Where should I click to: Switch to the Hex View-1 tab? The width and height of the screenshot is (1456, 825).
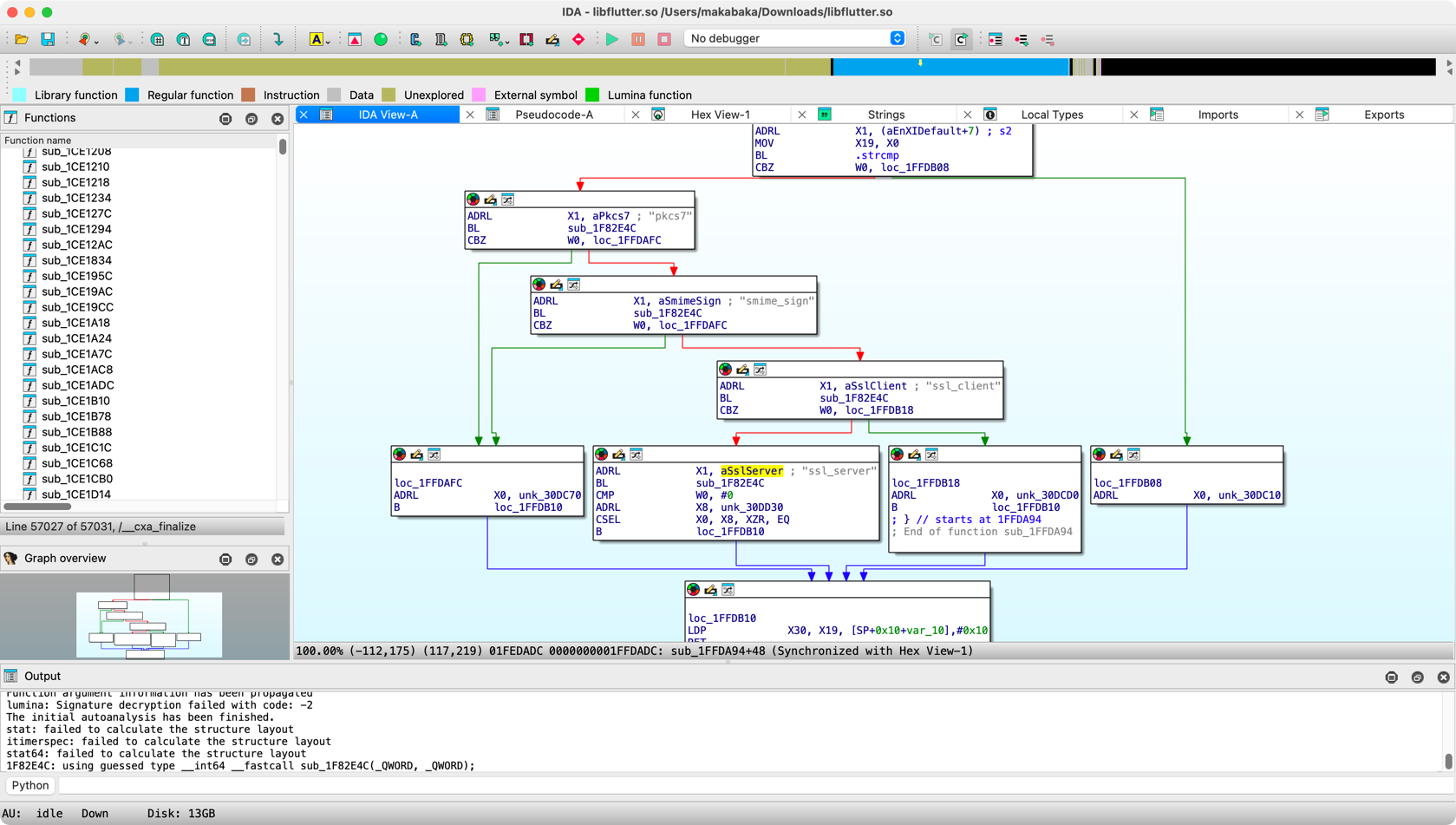click(720, 115)
